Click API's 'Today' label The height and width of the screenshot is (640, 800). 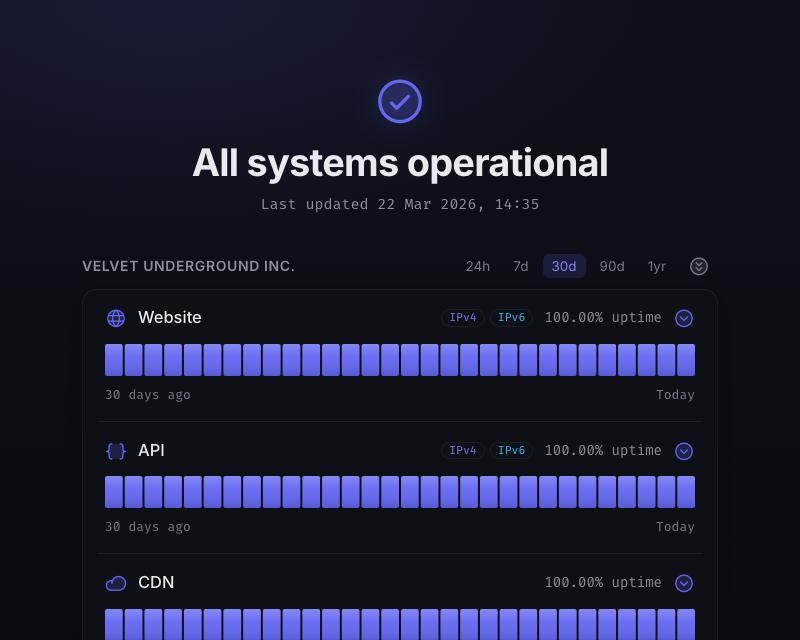(675, 527)
